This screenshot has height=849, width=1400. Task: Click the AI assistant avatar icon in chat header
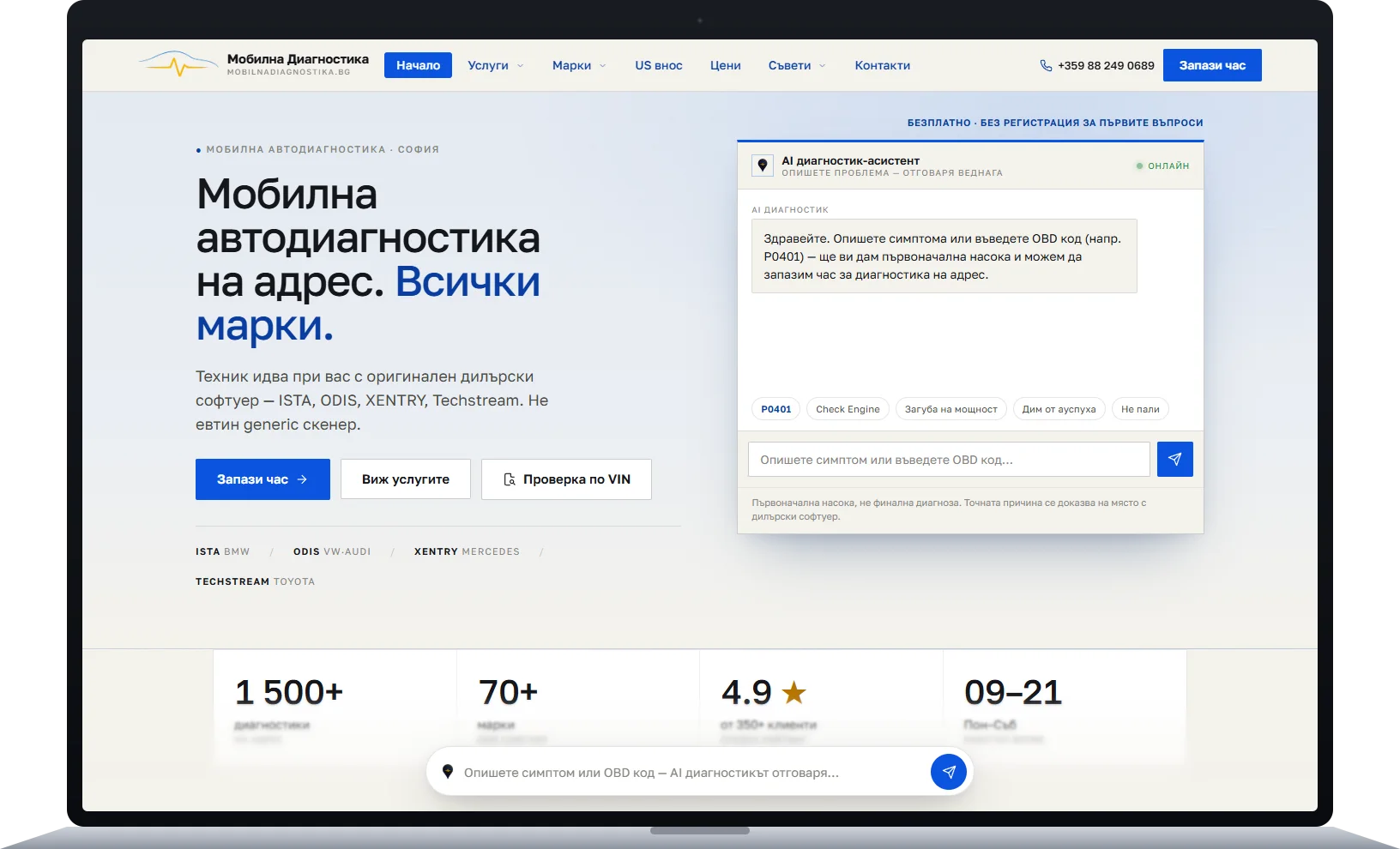[x=762, y=166]
